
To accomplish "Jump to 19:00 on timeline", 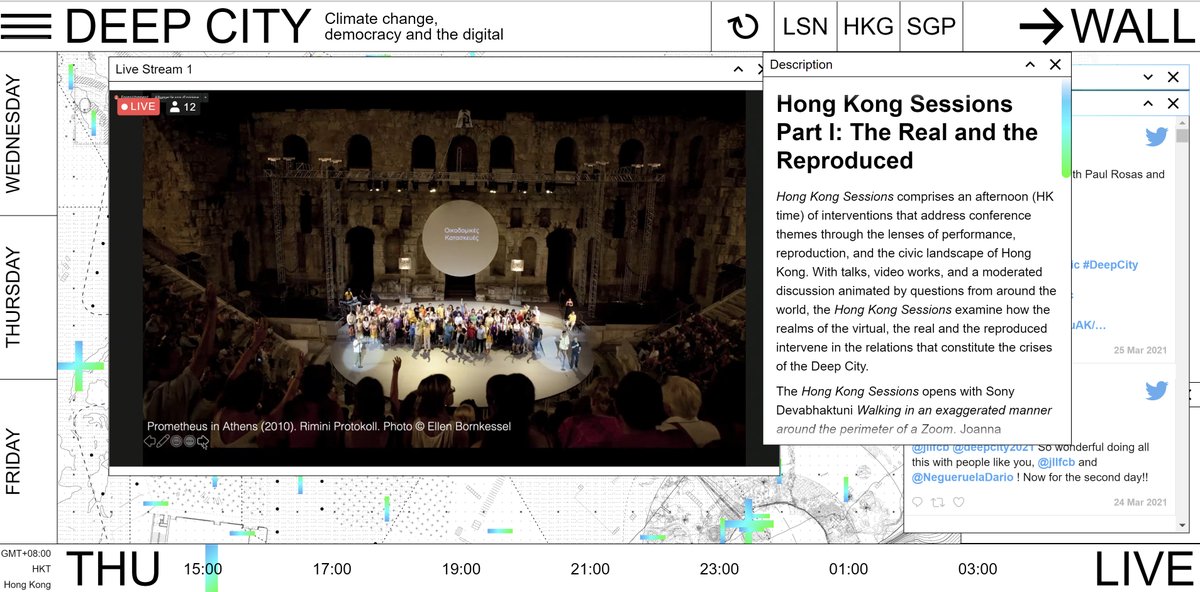I will [x=461, y=569].
